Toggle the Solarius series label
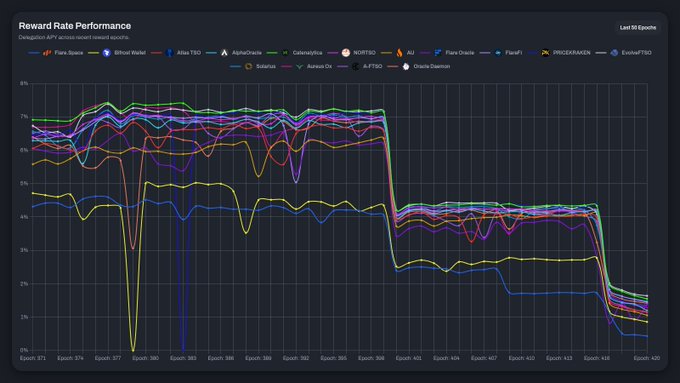Screen dimensions: 680x383 pos(266,66)
